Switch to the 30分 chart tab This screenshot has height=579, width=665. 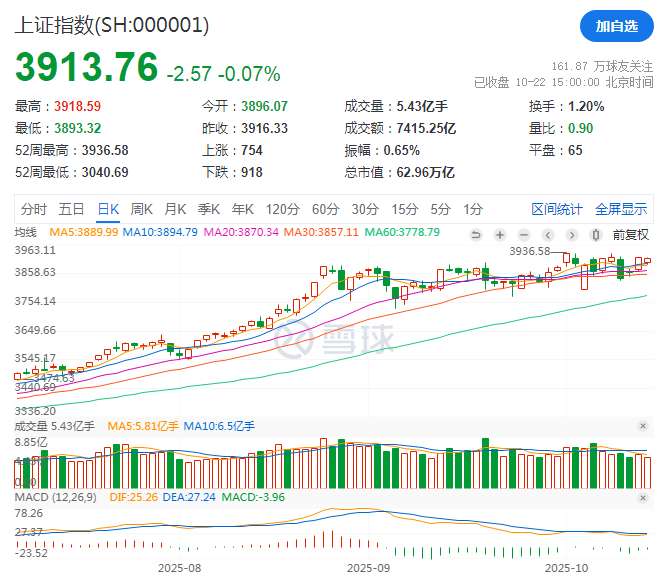[365, 209]
